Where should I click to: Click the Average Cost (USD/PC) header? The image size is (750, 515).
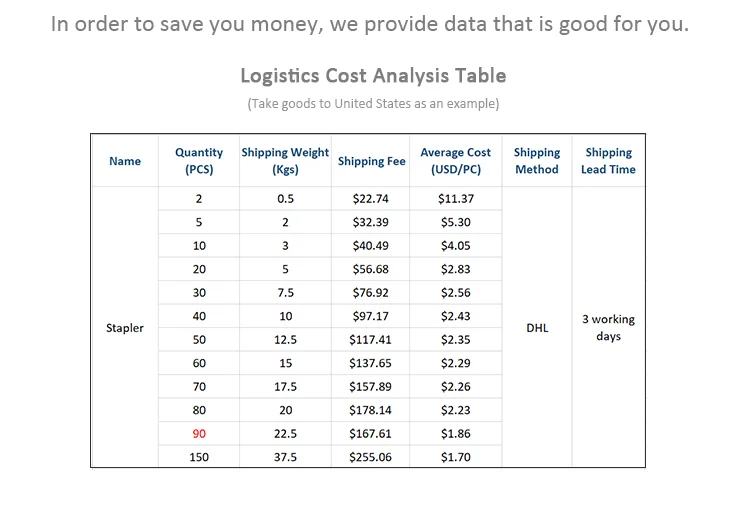tap(455, 161)
